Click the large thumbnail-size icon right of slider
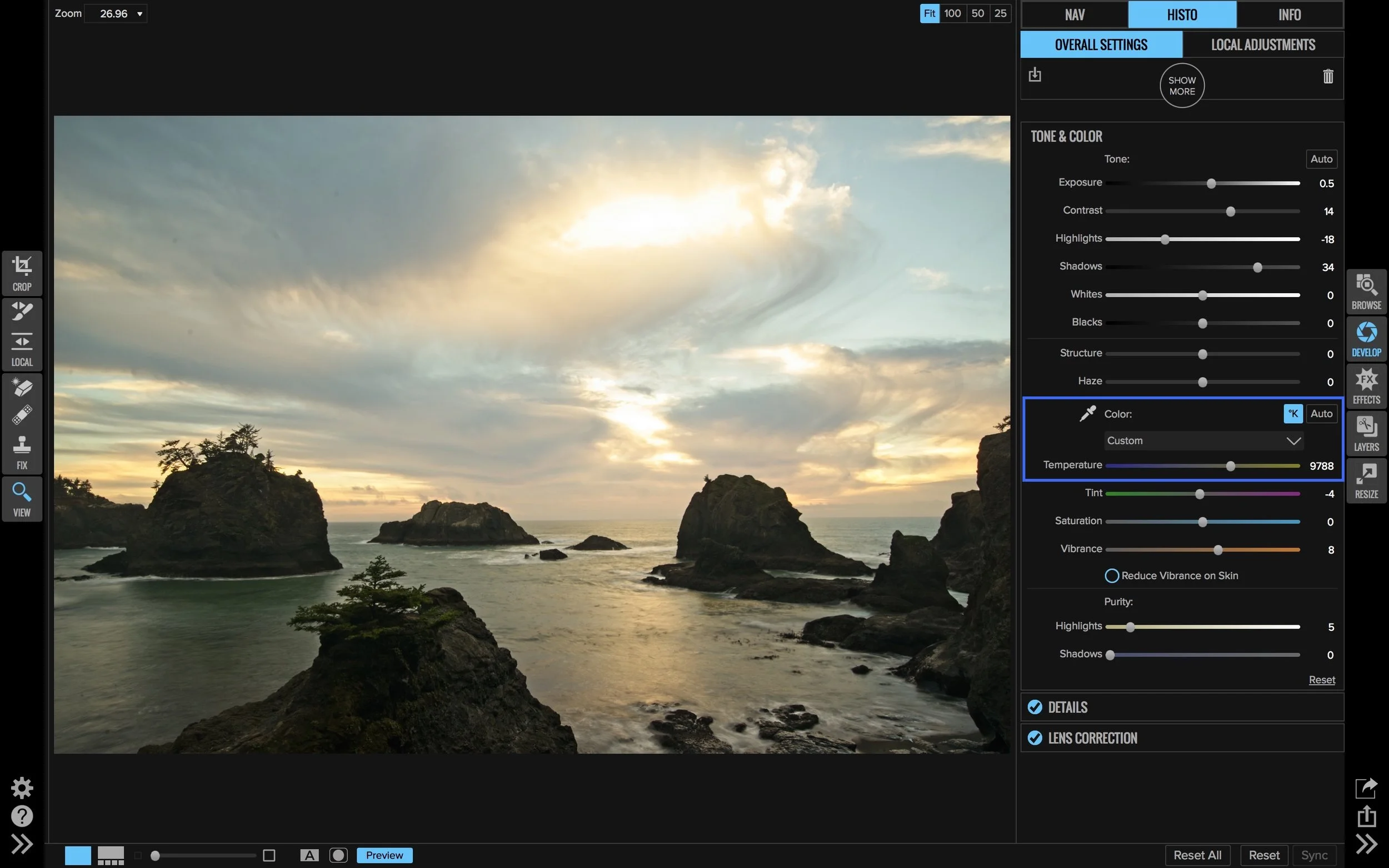The height and width of the screenshot is (868, 1389). (269, 855)
